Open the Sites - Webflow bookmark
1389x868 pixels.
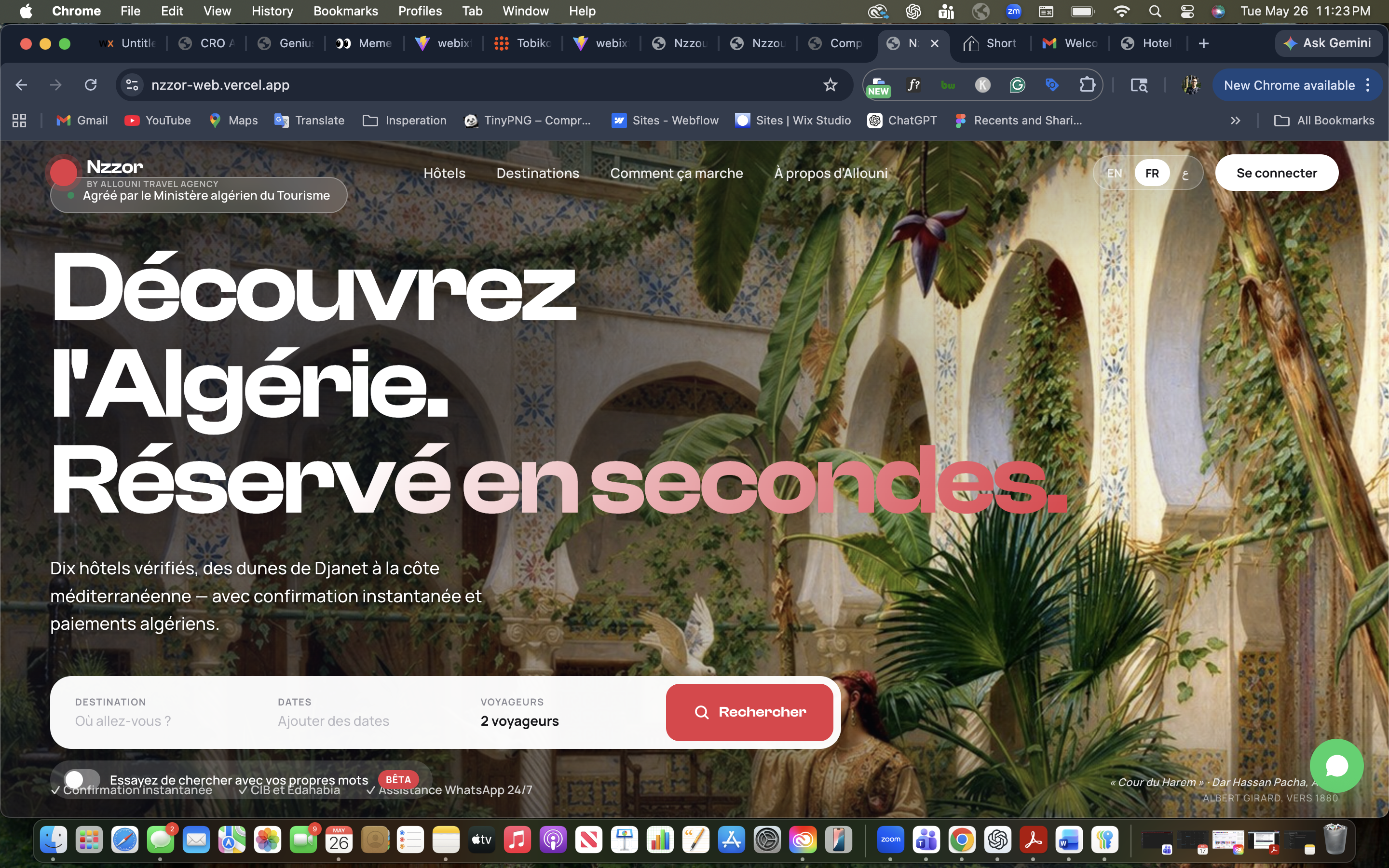[x=665, y=121]
